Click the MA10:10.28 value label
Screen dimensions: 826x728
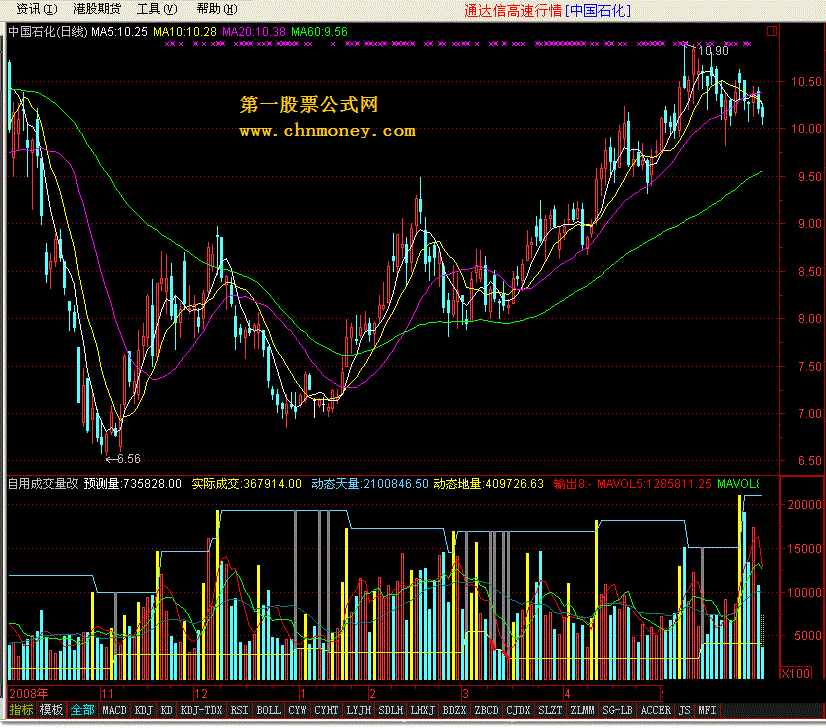pos(185,32)
